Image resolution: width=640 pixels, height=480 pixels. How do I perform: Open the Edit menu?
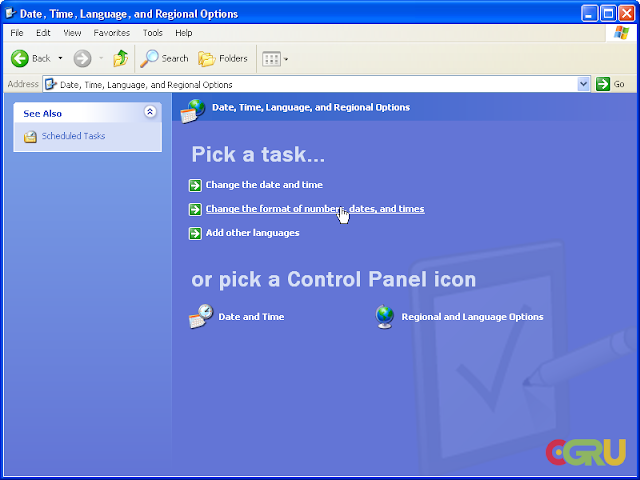click(43, 33)
